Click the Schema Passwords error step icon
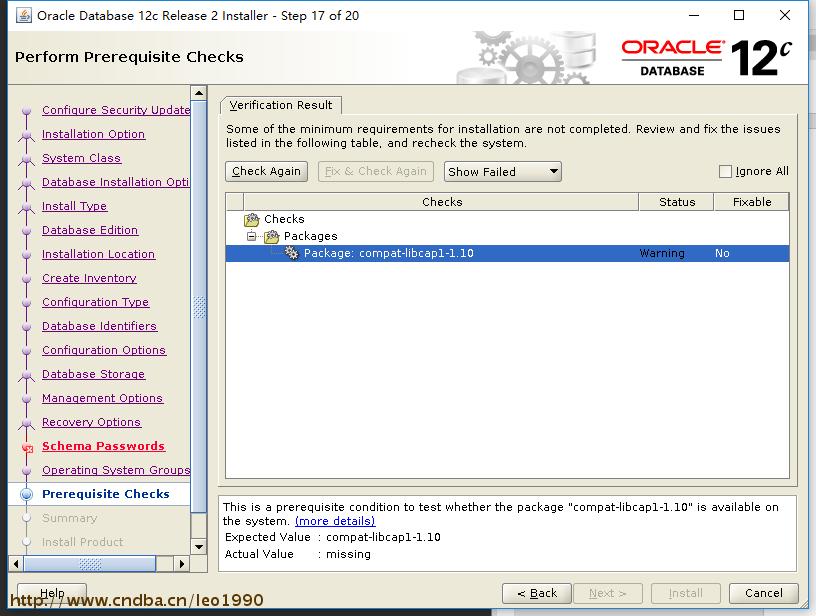 [27, 447]
